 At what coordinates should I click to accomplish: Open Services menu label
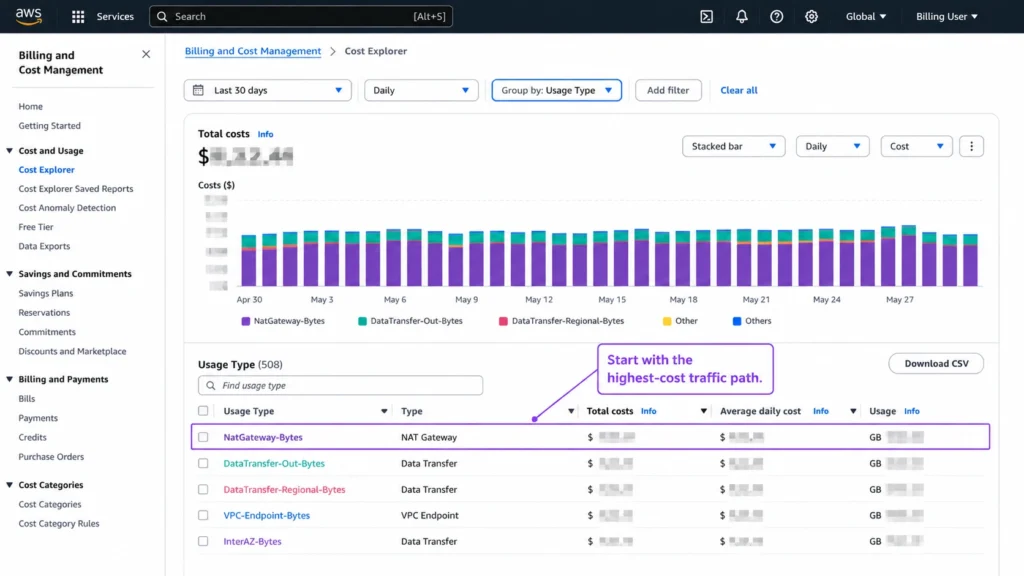(115, 16)
